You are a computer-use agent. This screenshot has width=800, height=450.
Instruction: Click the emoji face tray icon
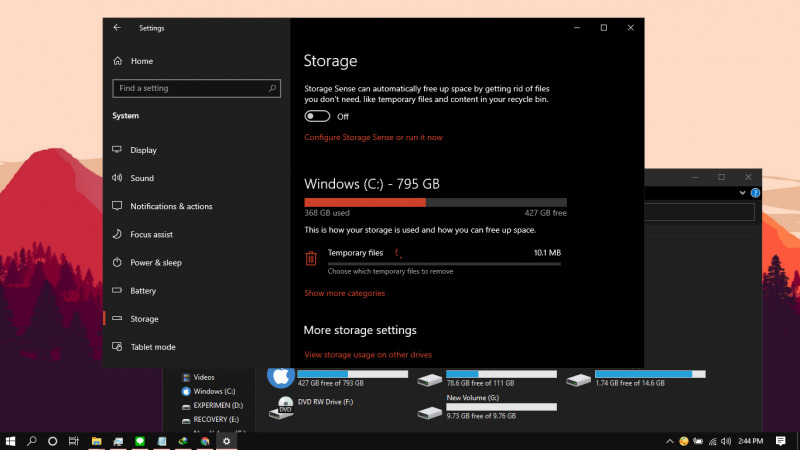coord(684,441)
